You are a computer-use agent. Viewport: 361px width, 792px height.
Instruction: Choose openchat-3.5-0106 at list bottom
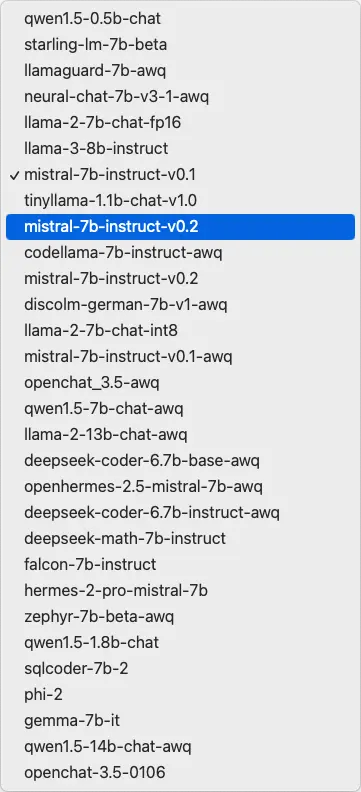click(180, 773)
